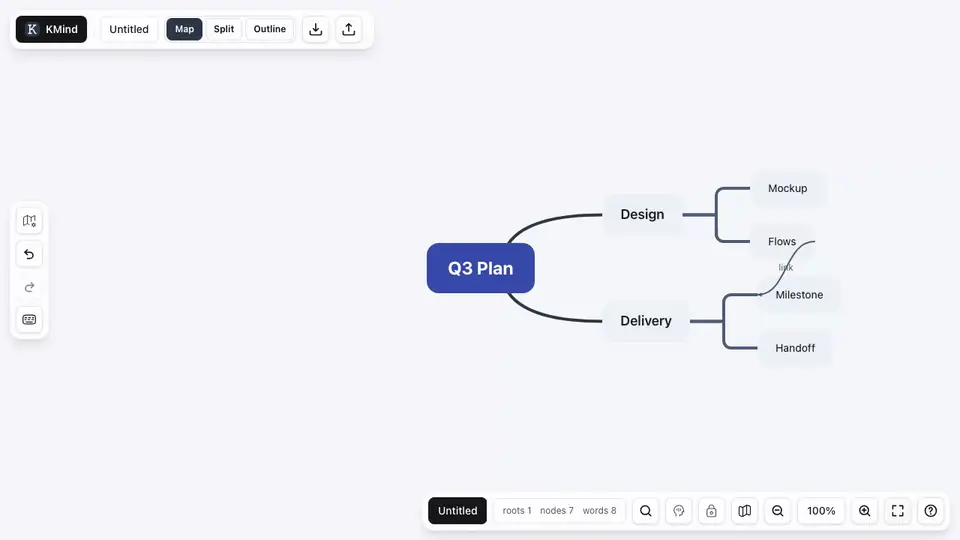Open the theme palette icon in bottom bar

(x=678, y=511)
